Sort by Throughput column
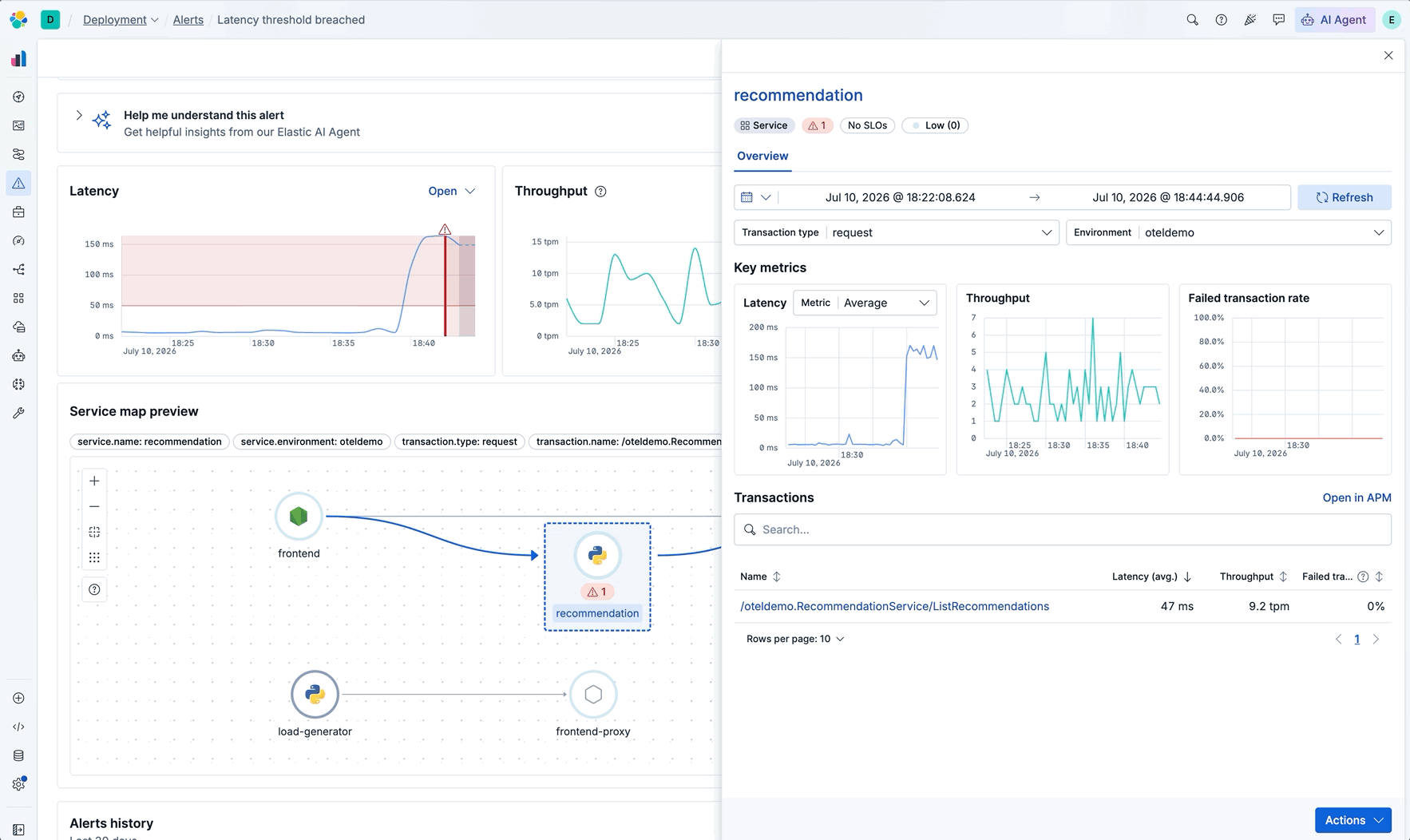This screenshot has width=1410, height=840. coord(1254,577)
